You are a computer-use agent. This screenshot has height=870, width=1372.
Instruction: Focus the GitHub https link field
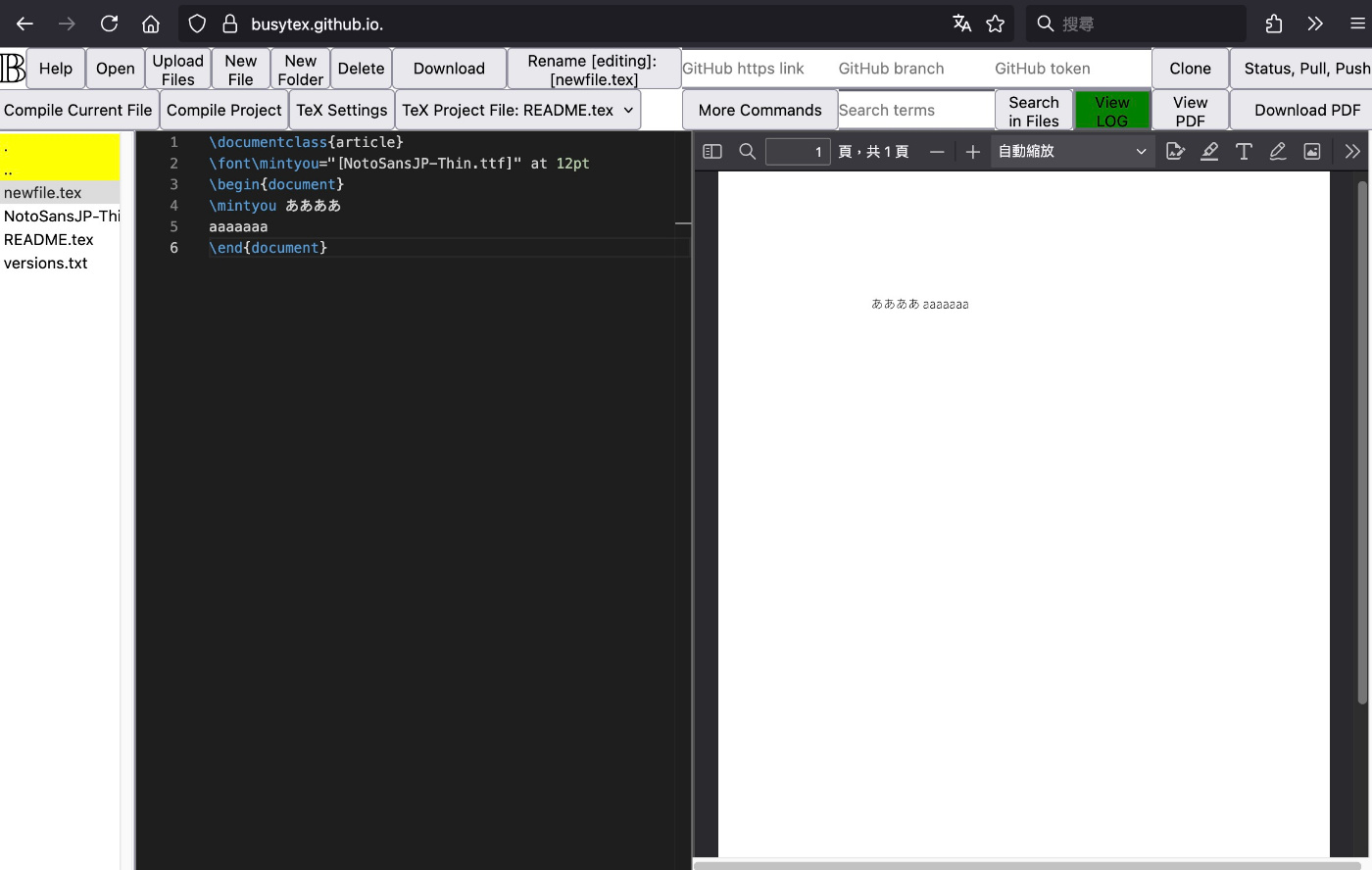(x=759, y=69)
